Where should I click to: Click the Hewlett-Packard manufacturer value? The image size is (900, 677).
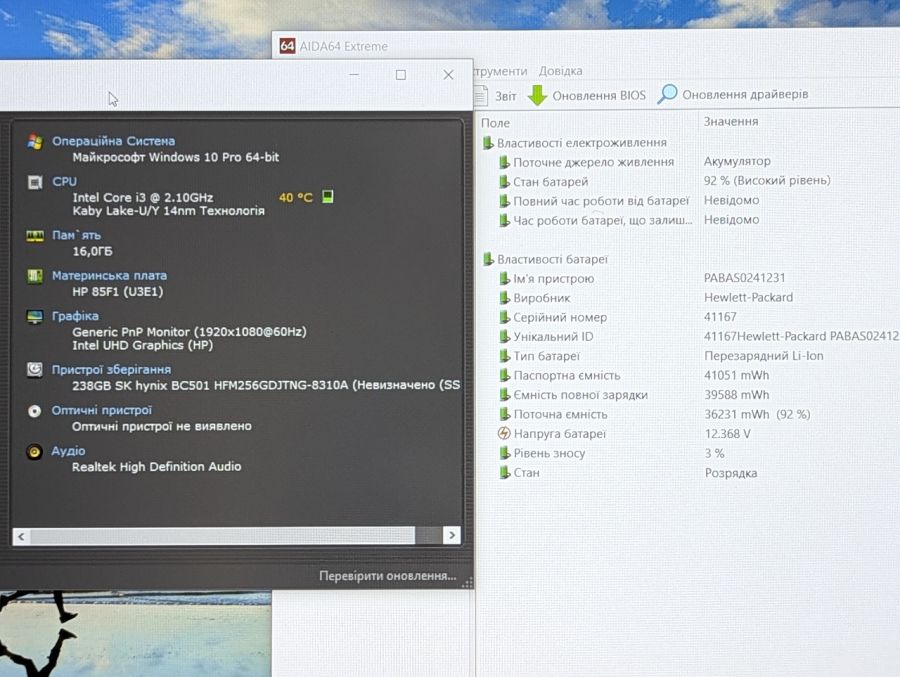(748, 297)
